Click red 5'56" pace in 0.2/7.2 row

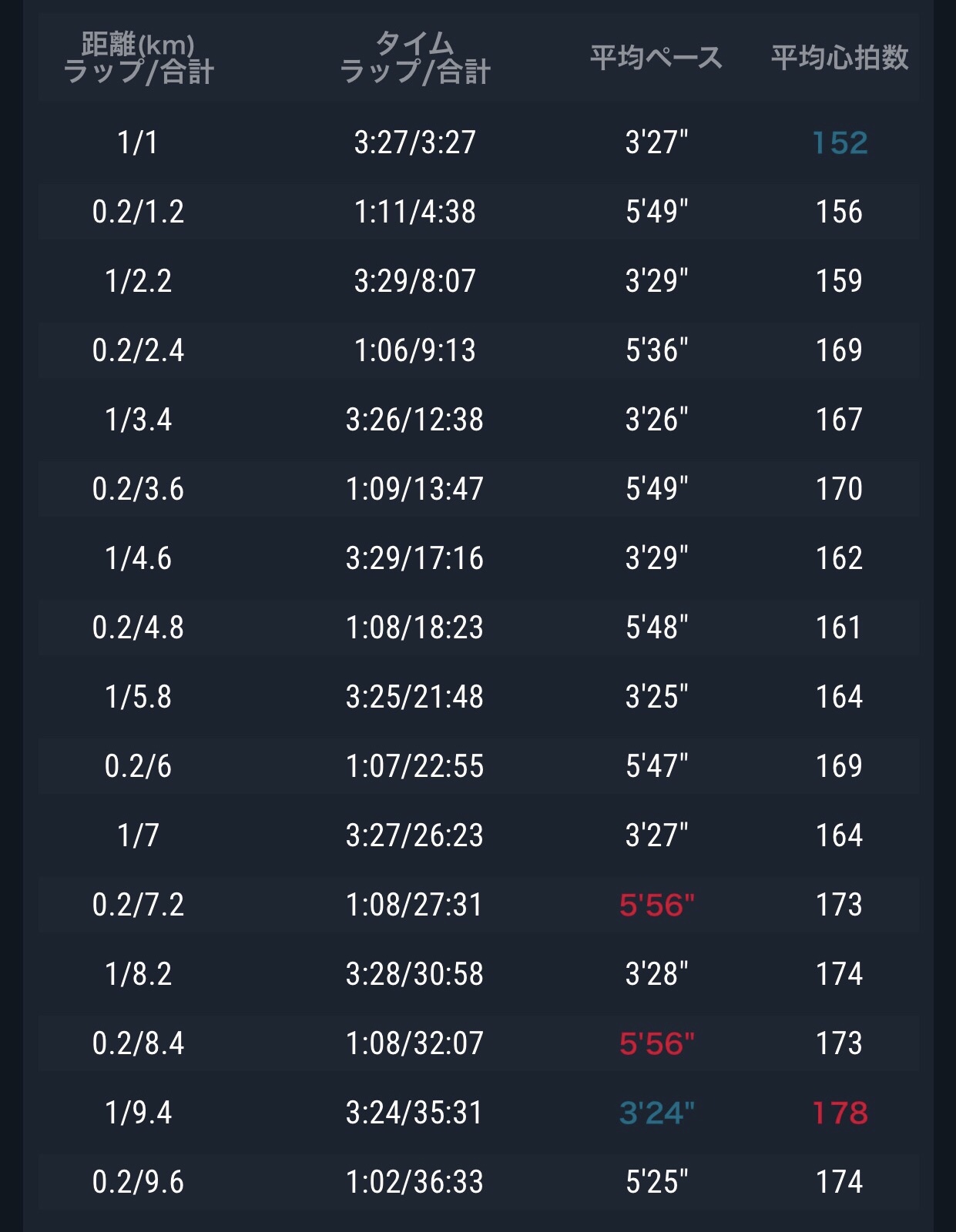click(x=656, y=905)
